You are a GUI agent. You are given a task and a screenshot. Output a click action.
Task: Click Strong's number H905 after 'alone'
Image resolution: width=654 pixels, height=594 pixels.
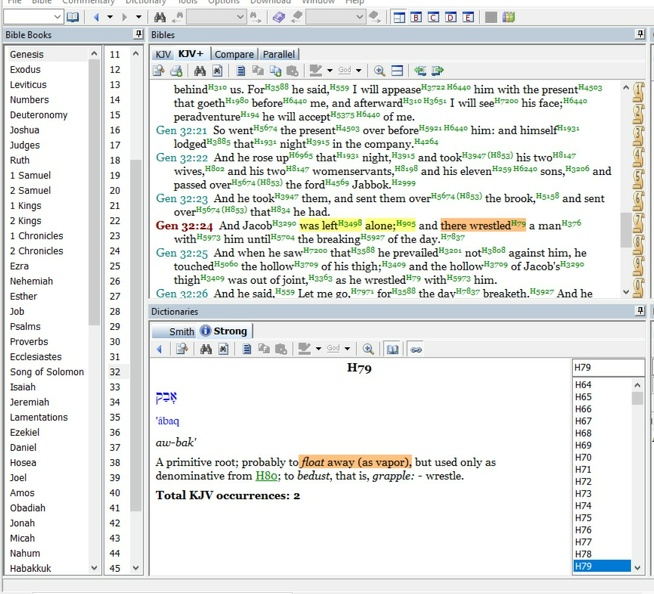[x=406, y=223]
